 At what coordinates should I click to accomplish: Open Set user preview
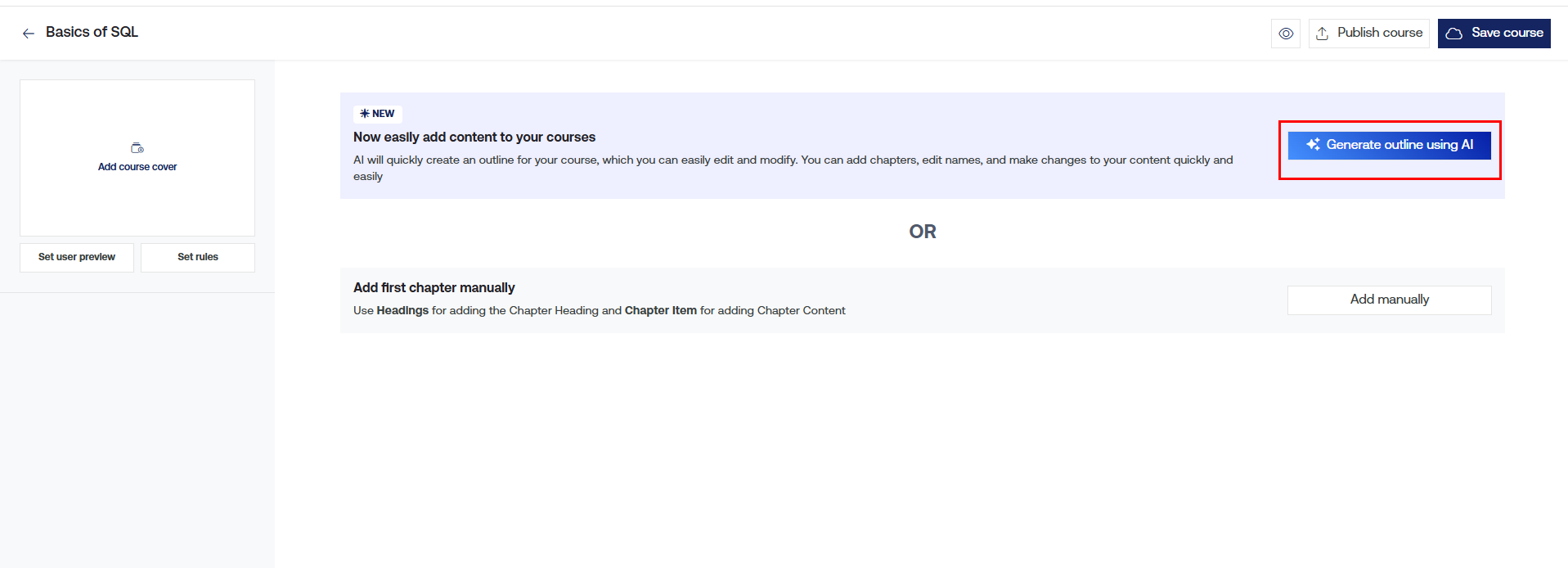pos(77,257)
